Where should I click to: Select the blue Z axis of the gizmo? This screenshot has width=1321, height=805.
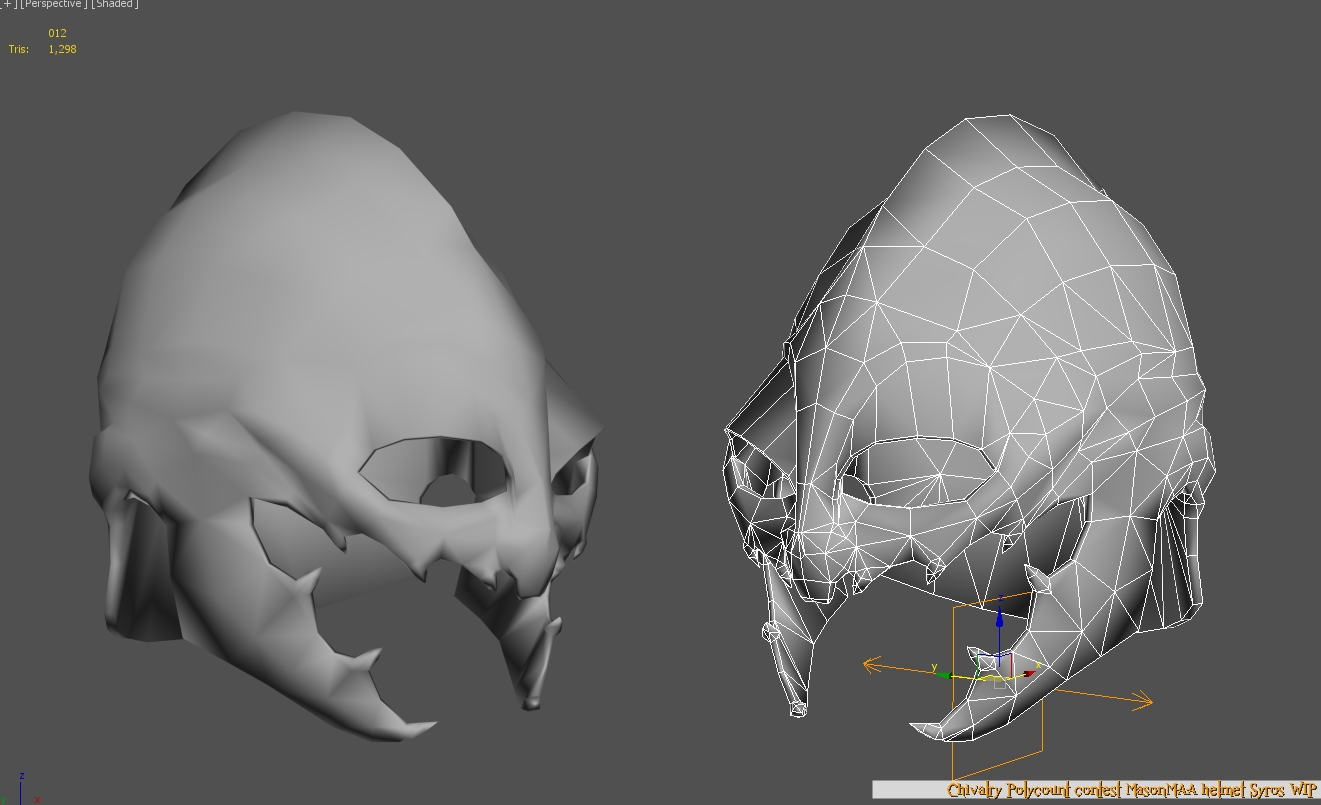coord(999,626)
